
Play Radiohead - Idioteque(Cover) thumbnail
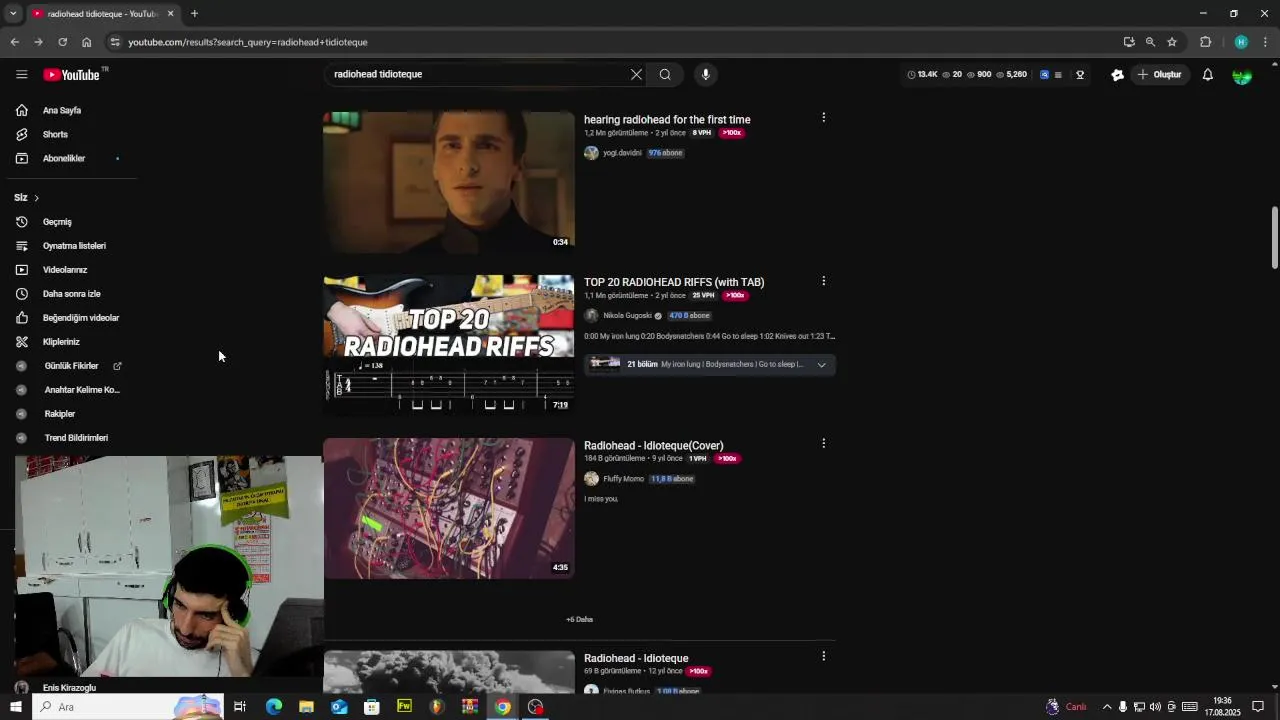449,508
